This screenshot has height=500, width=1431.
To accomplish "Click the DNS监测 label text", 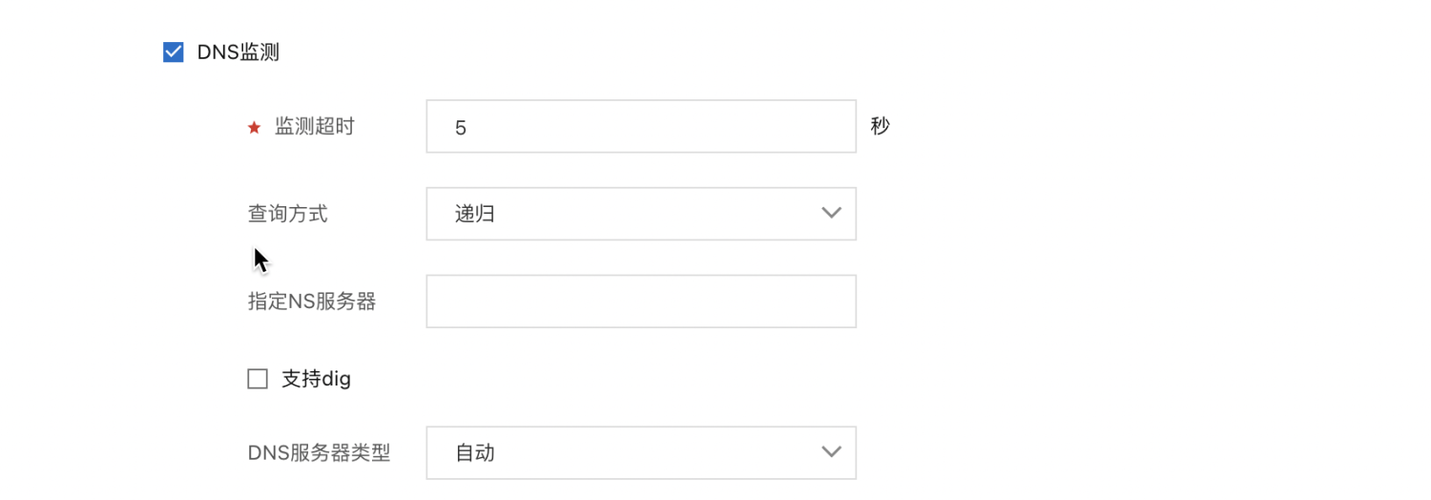I will 238,52.
